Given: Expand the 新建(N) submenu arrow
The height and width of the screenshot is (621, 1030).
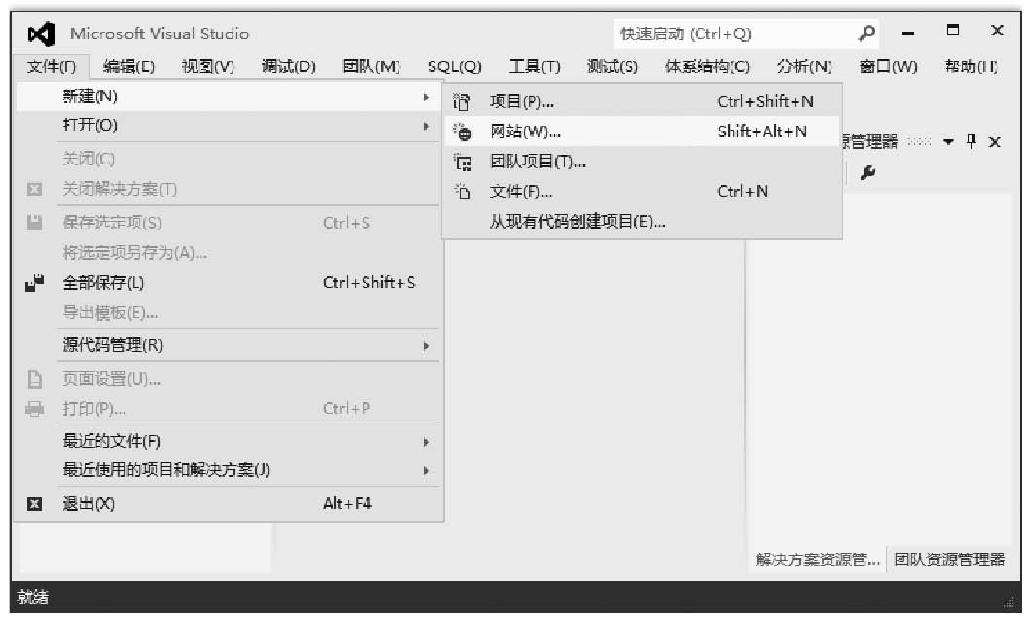Looking at the screenshot, I should (426, 97).
